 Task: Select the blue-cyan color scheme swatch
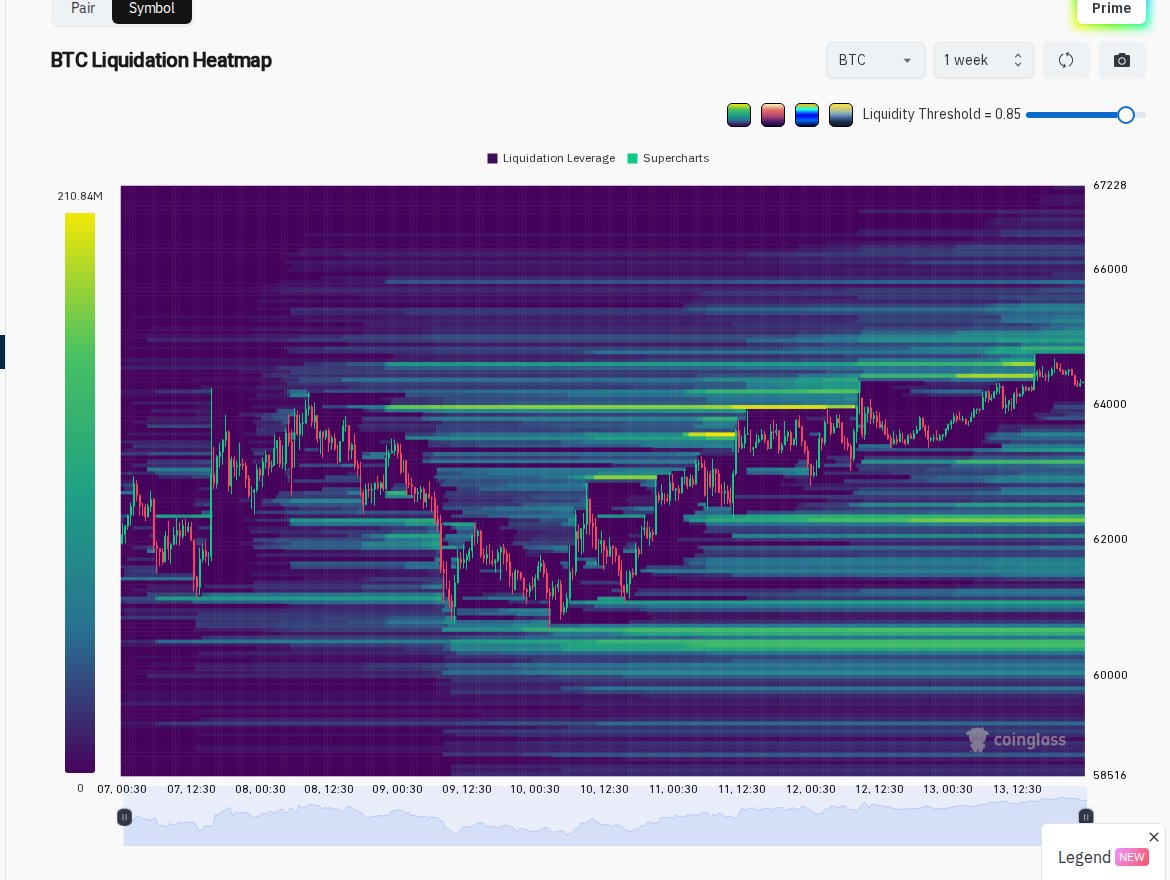(x=807, y=115)
